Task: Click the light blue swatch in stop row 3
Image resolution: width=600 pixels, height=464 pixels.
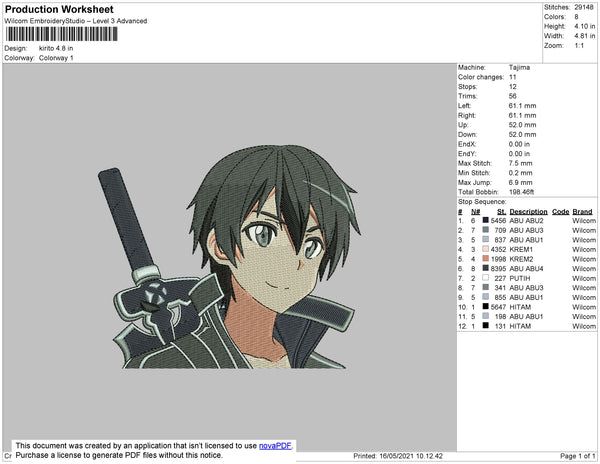Action: point(486,239)
